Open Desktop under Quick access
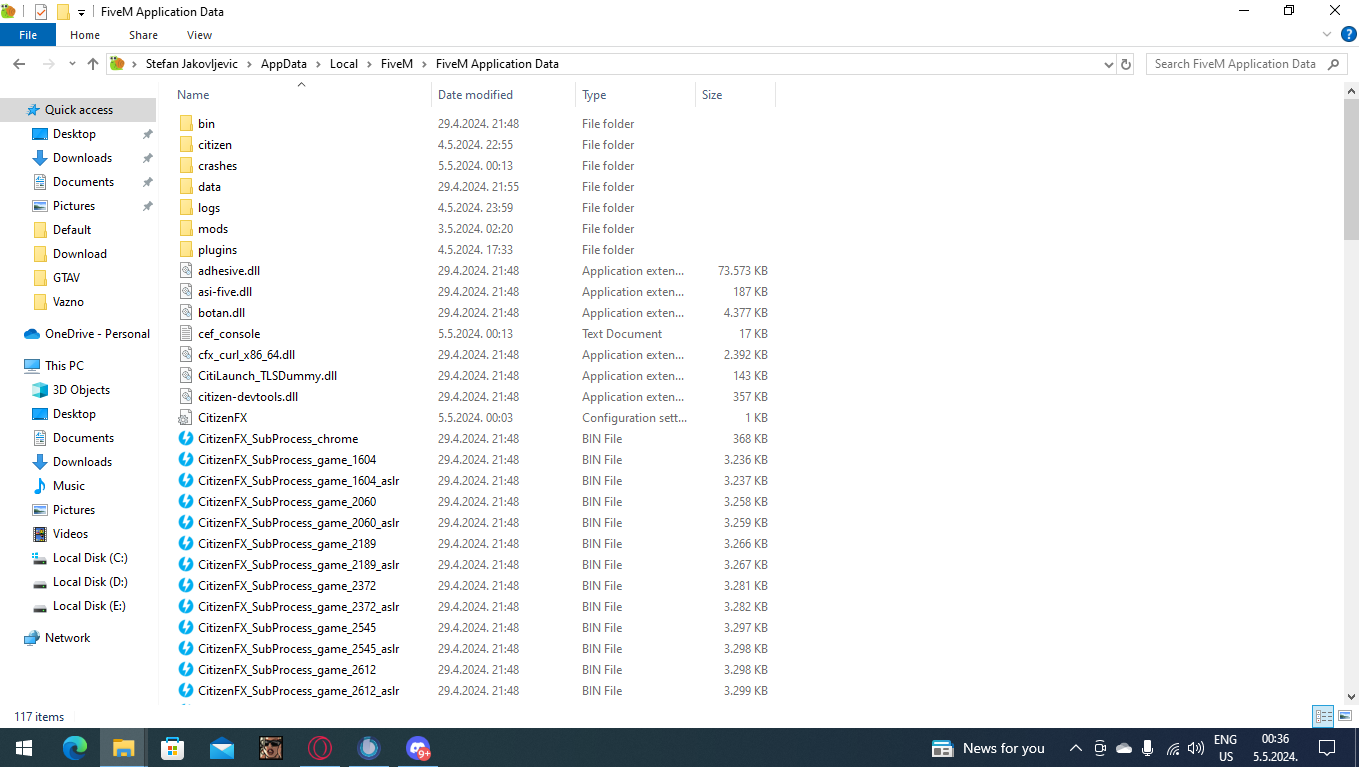The width and height of the screenshot is (1359, 767). pyautogui.click(x=74, y=134)
